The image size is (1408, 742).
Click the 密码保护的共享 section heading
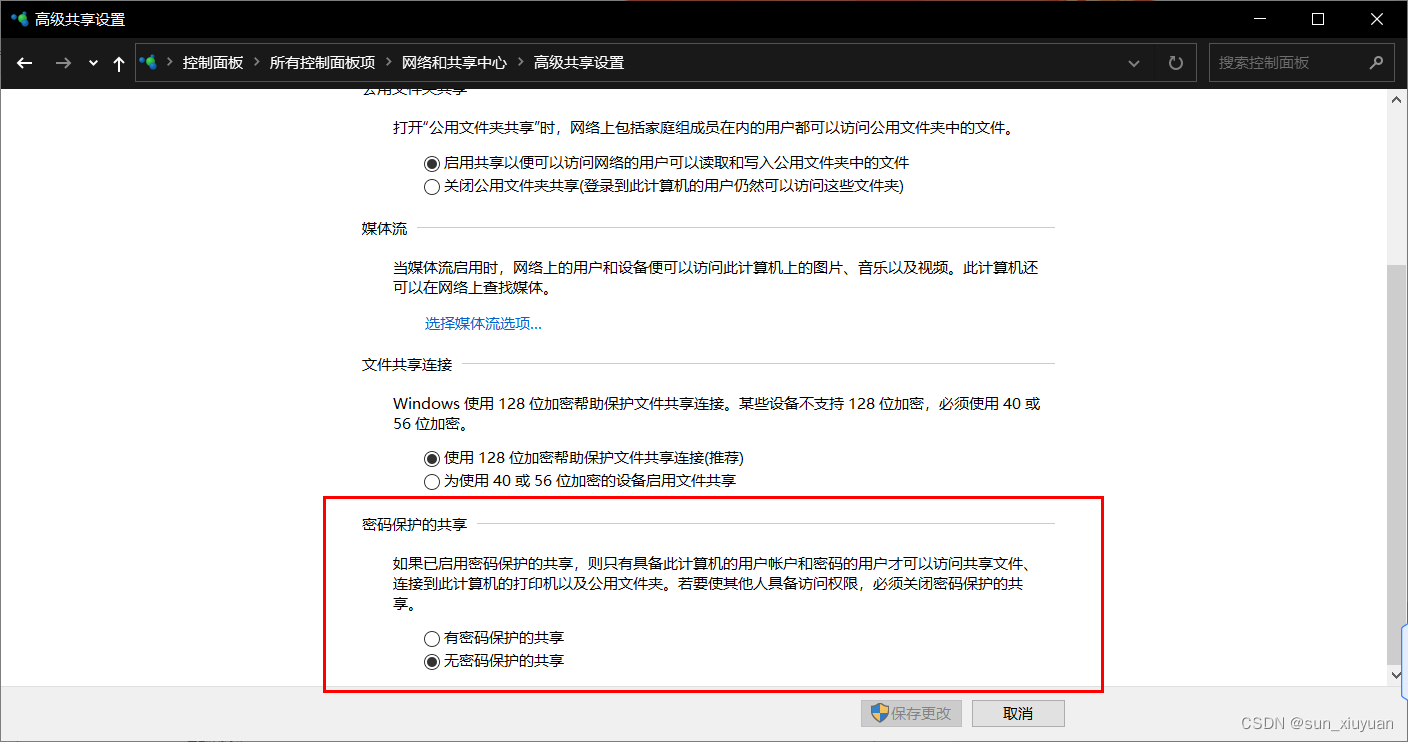point(414,523)
